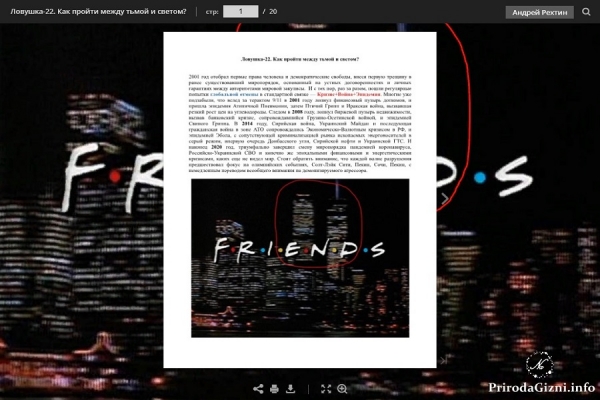Download the document file
This screenshot has height=400, width=600.
click(290, 389)
